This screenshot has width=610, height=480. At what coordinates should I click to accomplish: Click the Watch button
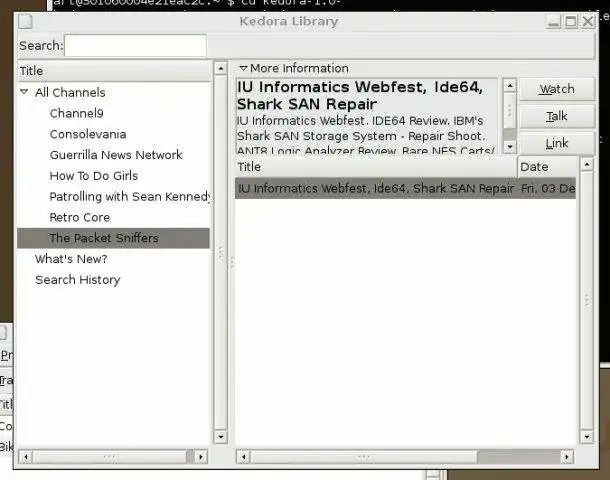557,89
